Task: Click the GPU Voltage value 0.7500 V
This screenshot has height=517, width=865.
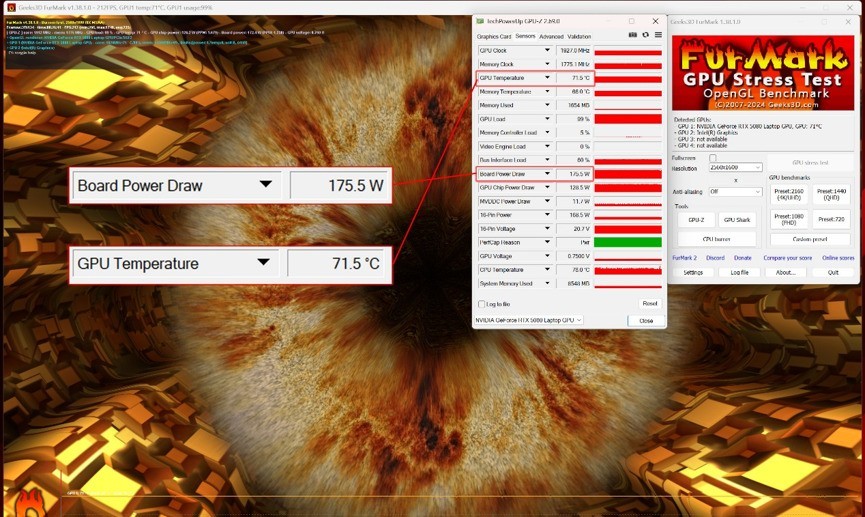Action: click(x=573, y=256)
